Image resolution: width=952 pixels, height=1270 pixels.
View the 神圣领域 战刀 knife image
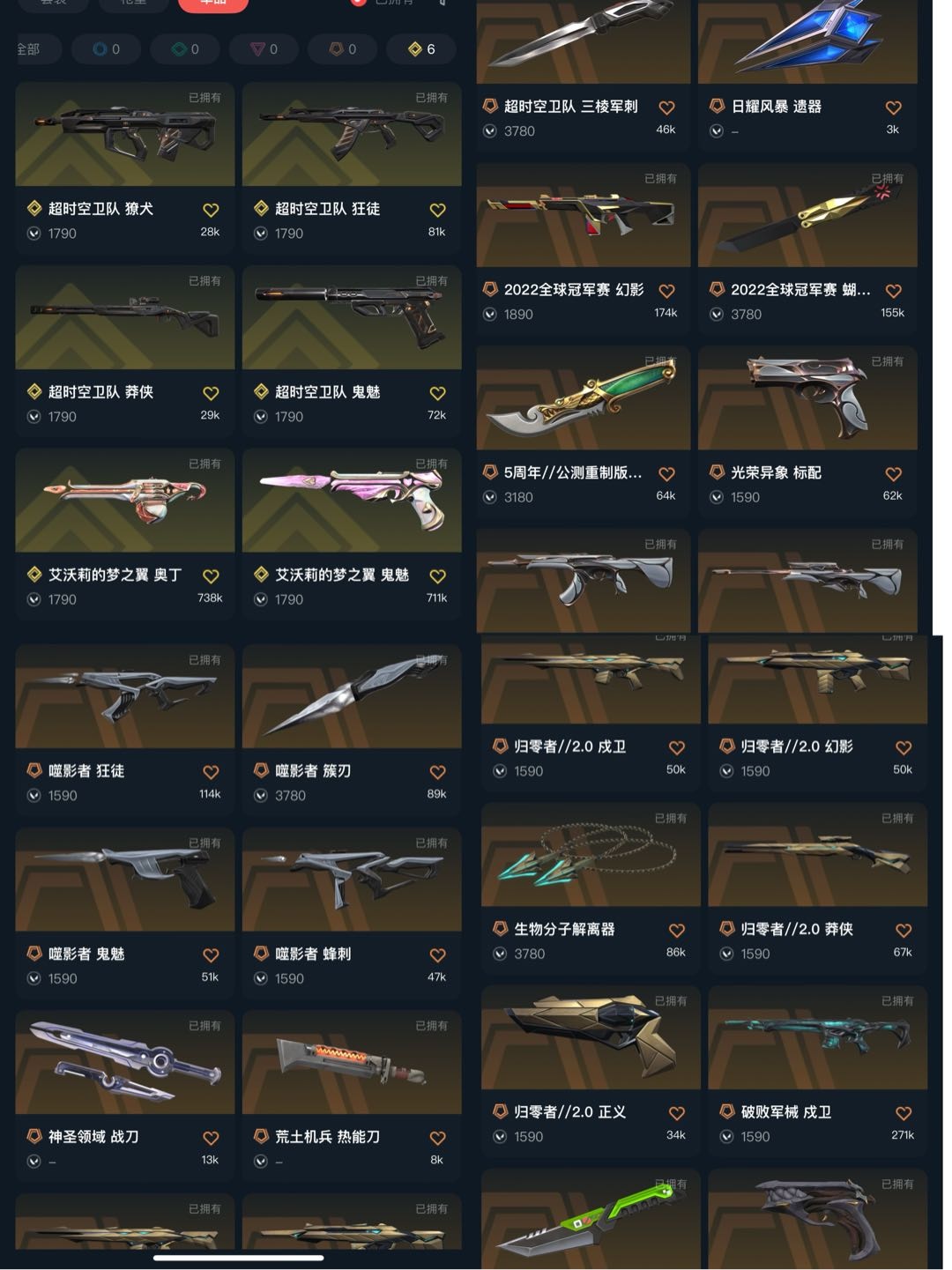(x=125, y=1062)
